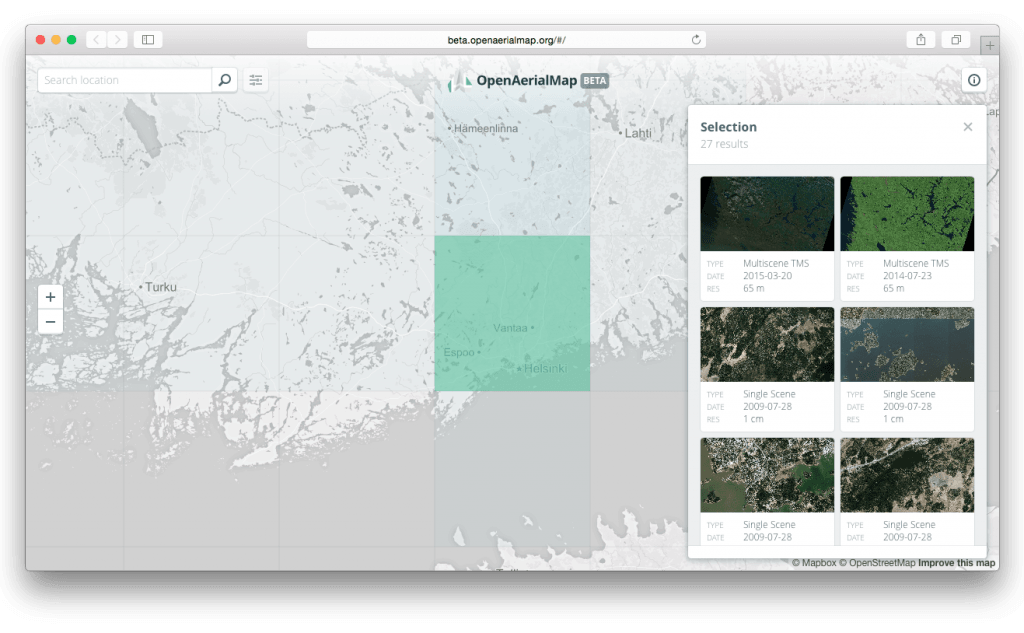Click the browser share icon
1024x633 pixels.
coord(920,39)
